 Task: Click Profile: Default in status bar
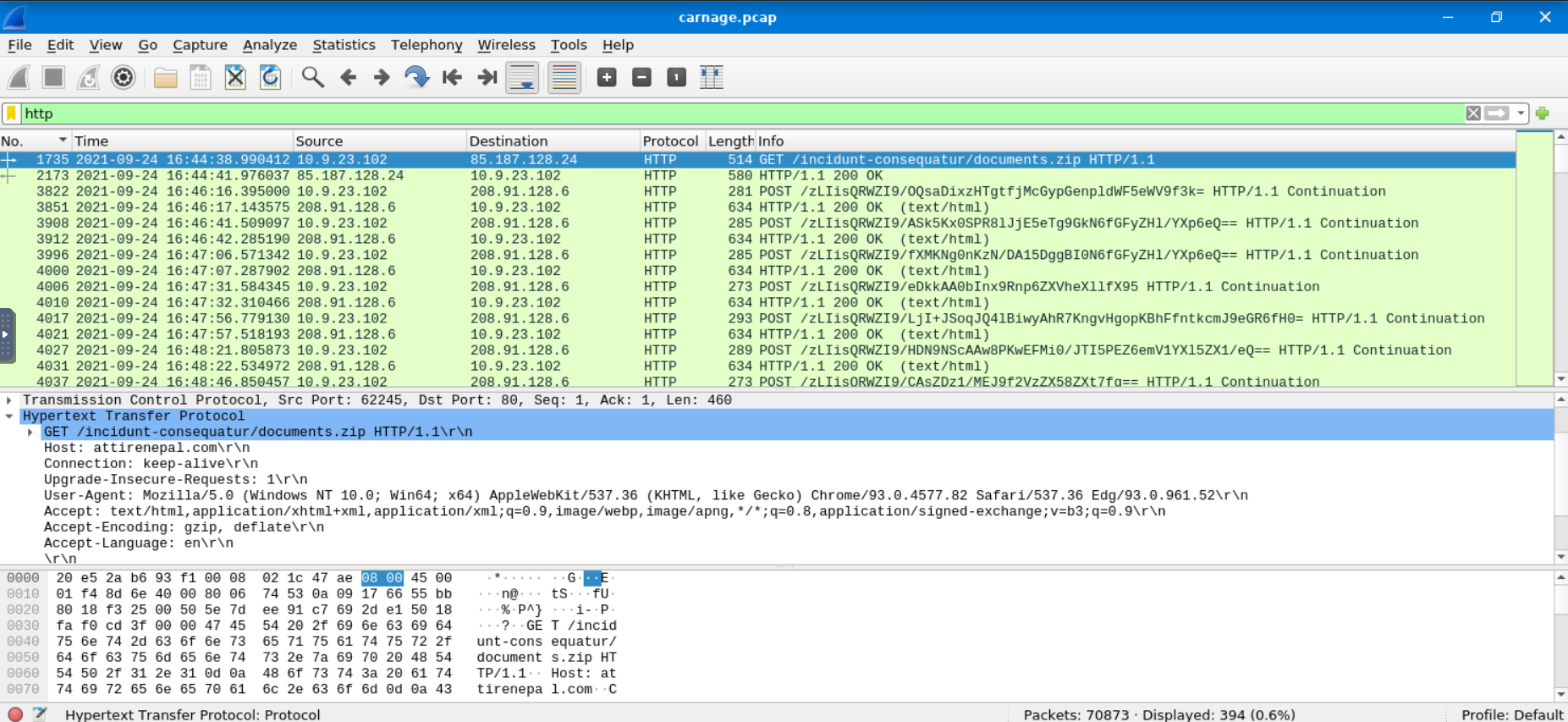coord(1512,715)
